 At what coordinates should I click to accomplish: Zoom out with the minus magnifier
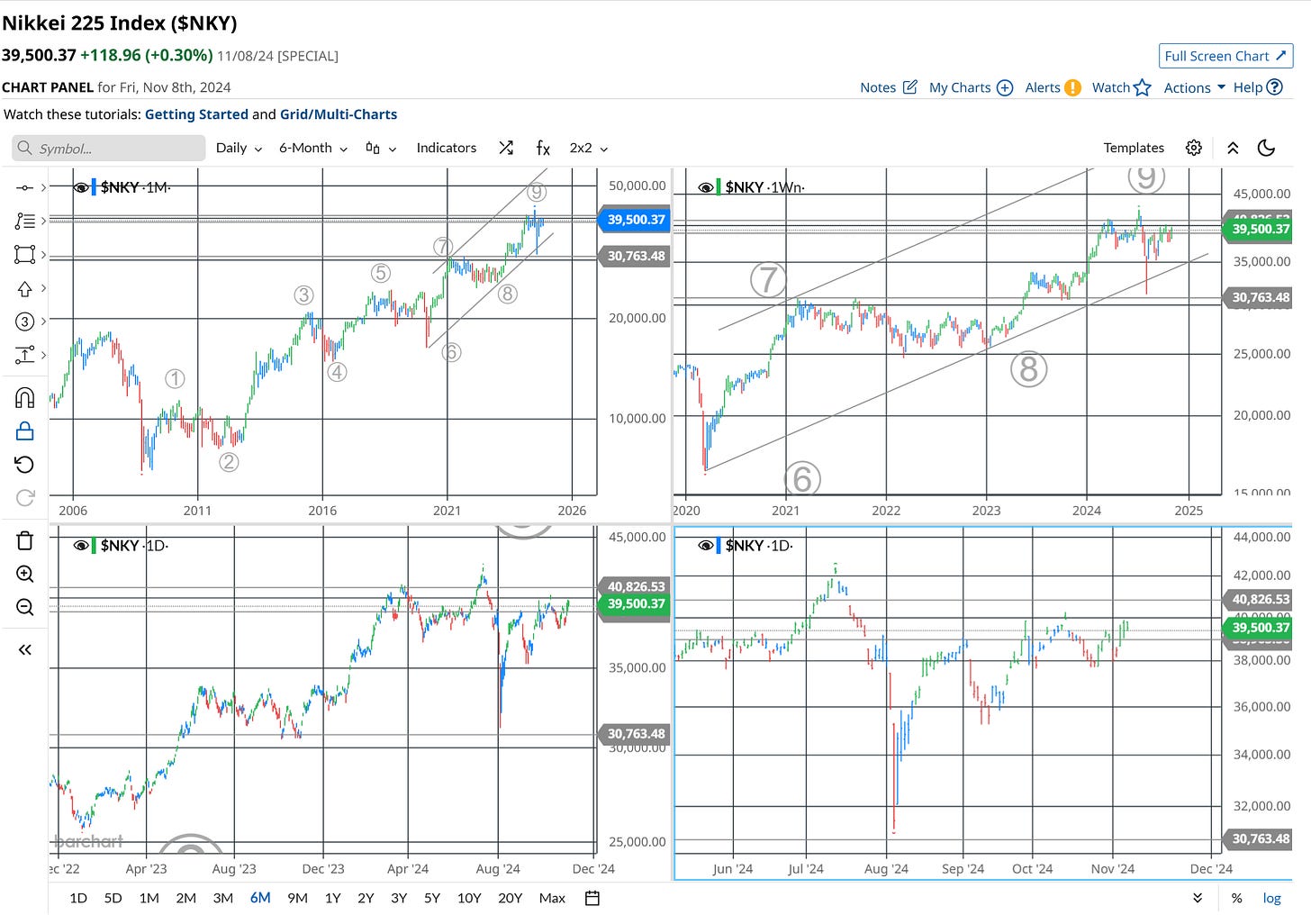click(x=24, y=607)
